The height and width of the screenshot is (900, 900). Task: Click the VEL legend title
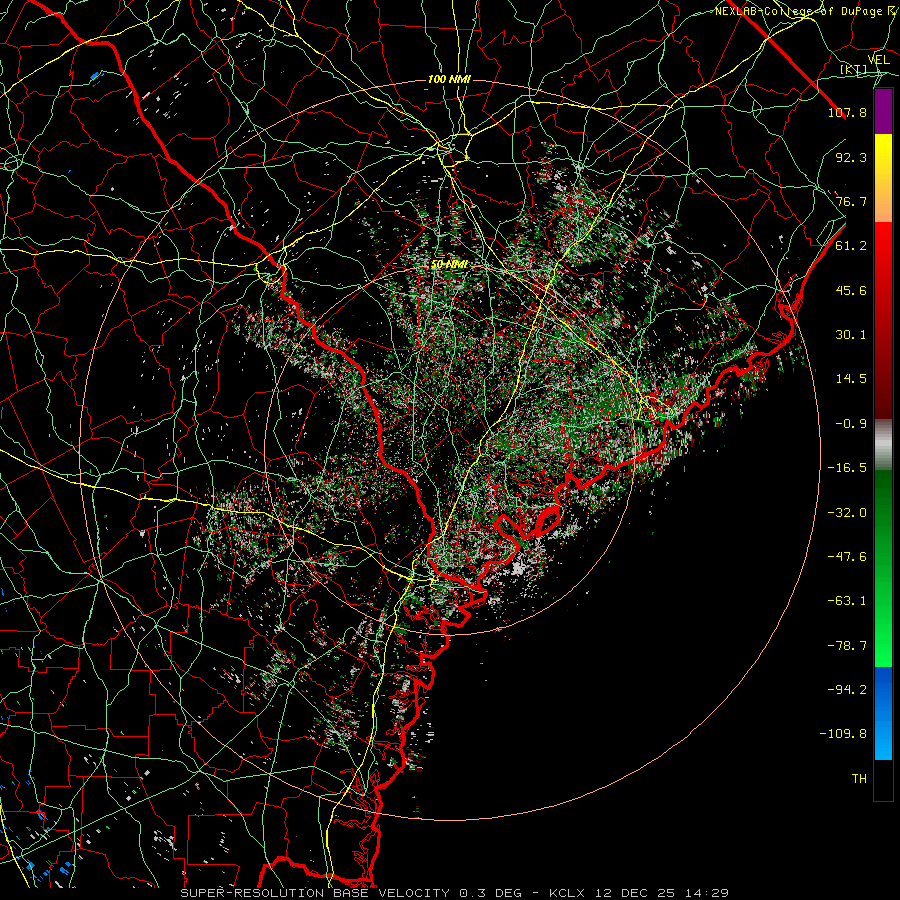pos(879,59)
